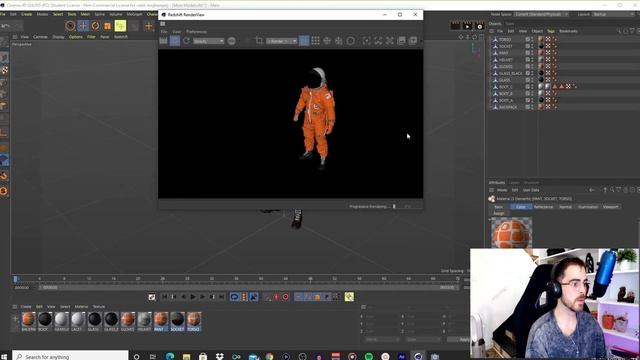The height and width of the screenshot is (360, 640).
Task: Click the grey round icon after Beauty dropdown
Action: click(231, 41)
